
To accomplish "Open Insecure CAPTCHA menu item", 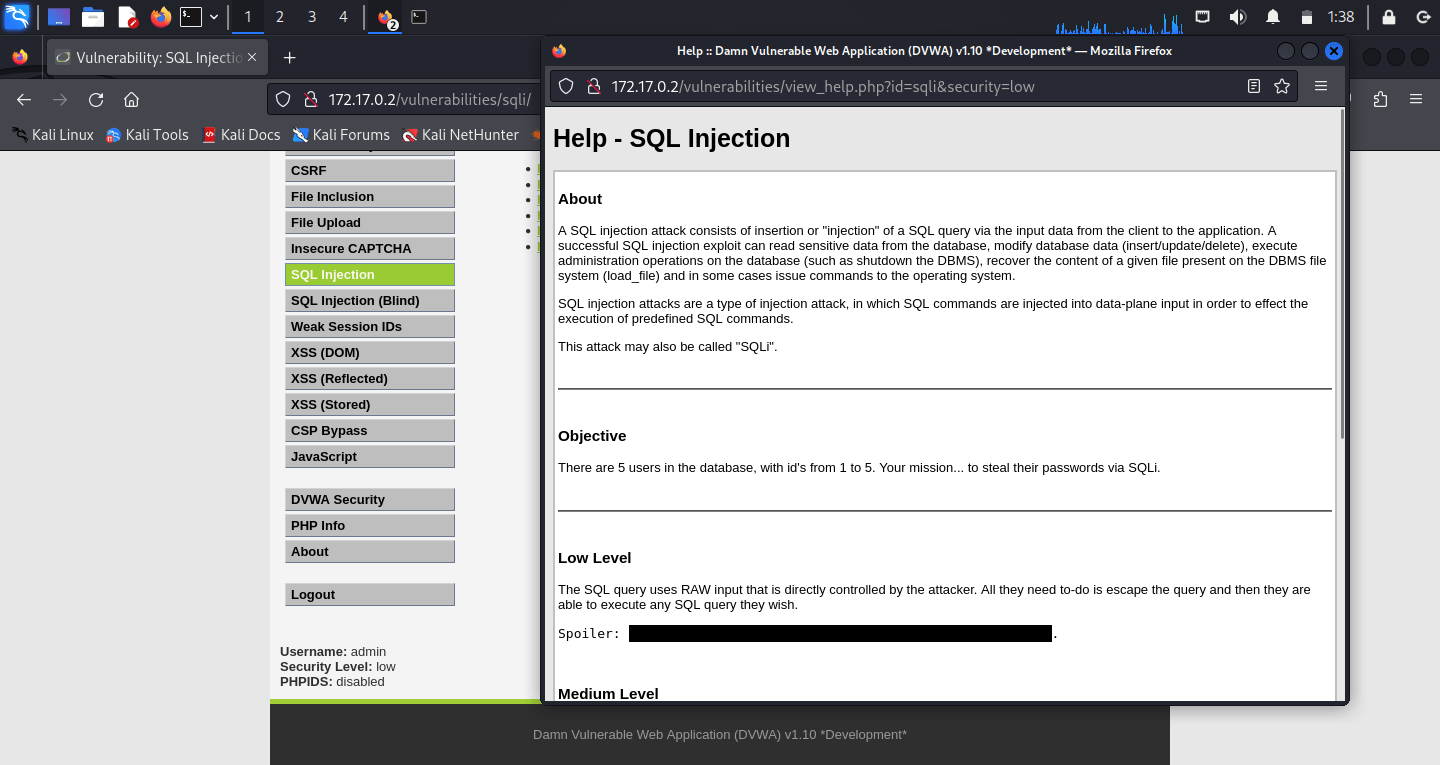I will click(x=370, y=249).
